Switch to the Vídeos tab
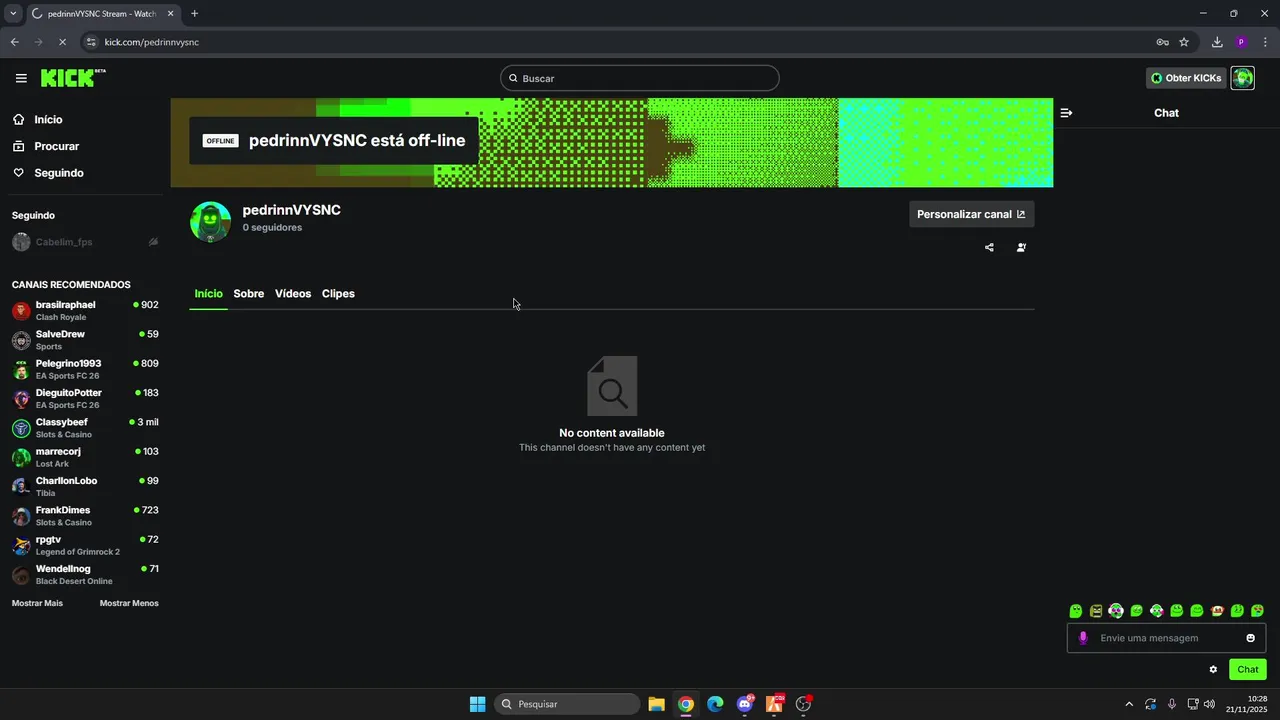1280x720 pixels. (x=293, y=294)
